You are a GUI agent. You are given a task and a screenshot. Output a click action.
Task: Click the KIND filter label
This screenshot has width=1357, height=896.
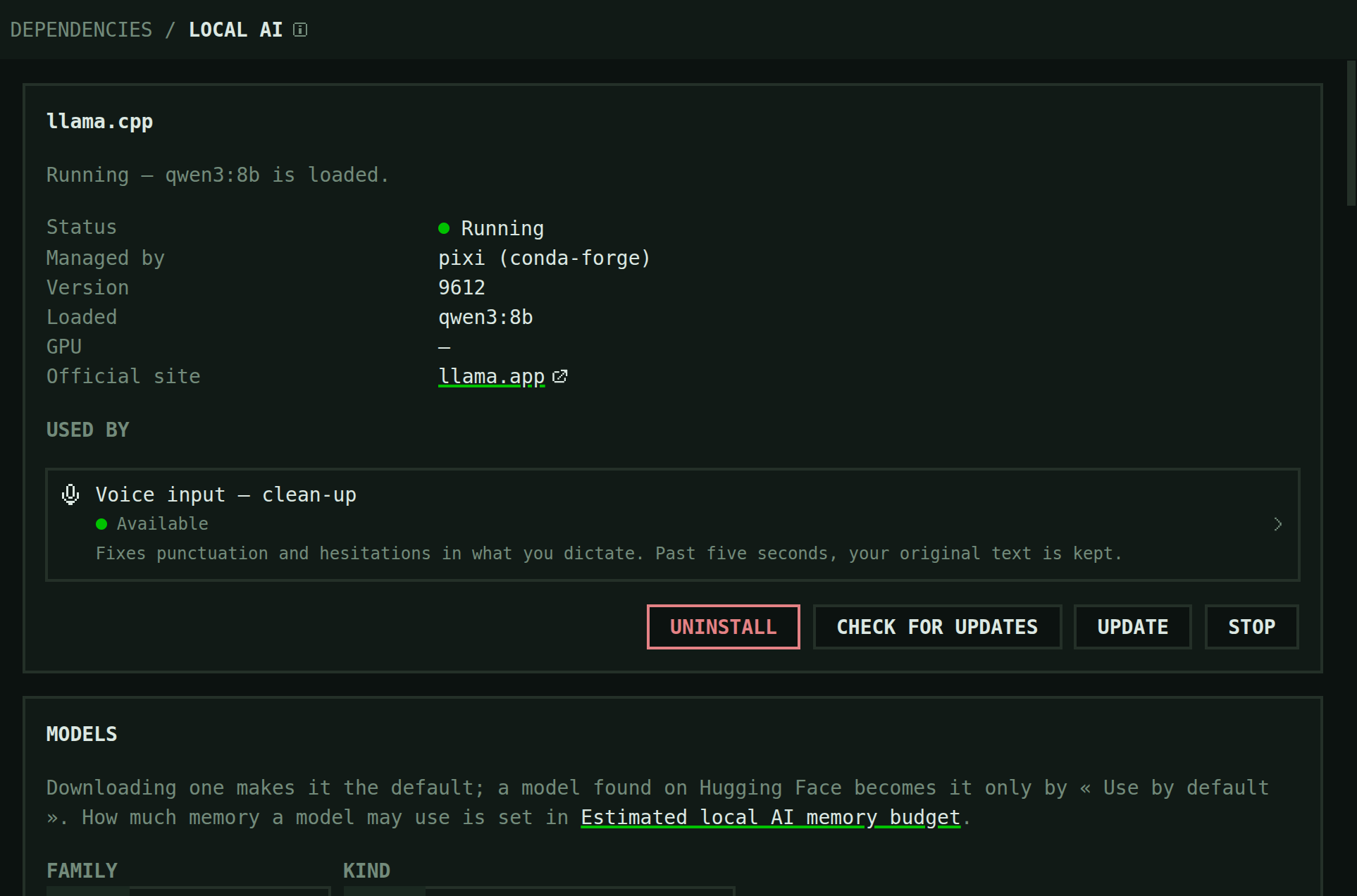(x=366, y=871)
